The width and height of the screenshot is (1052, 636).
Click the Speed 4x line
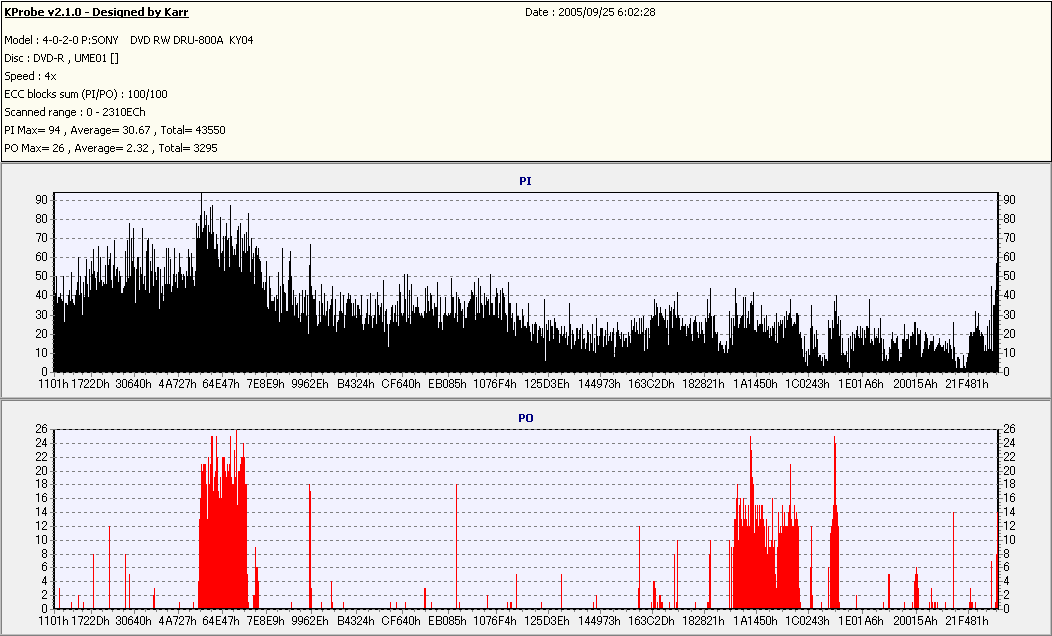click(28, 76)
